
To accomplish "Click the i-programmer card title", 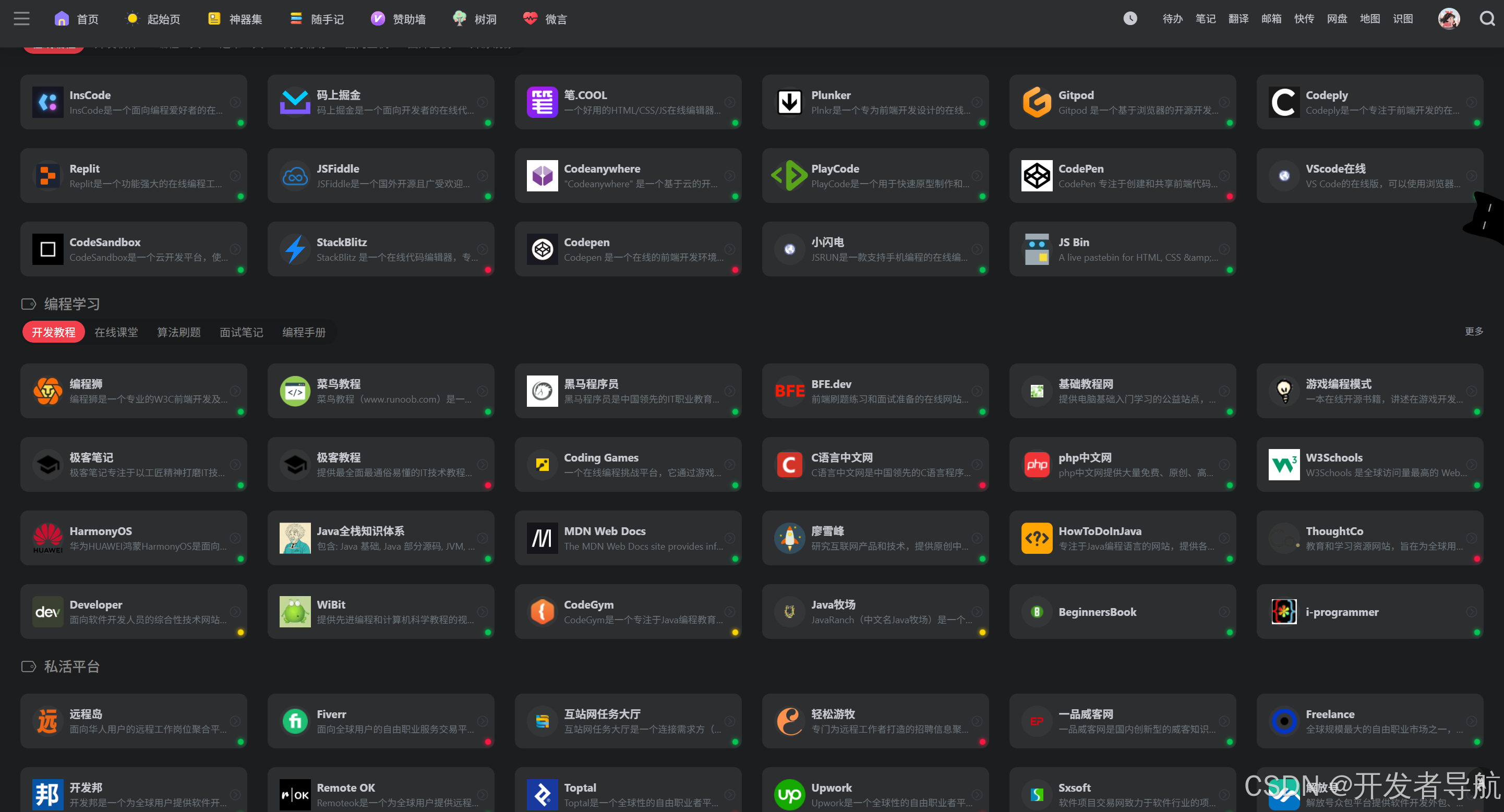I will 1342,612.
